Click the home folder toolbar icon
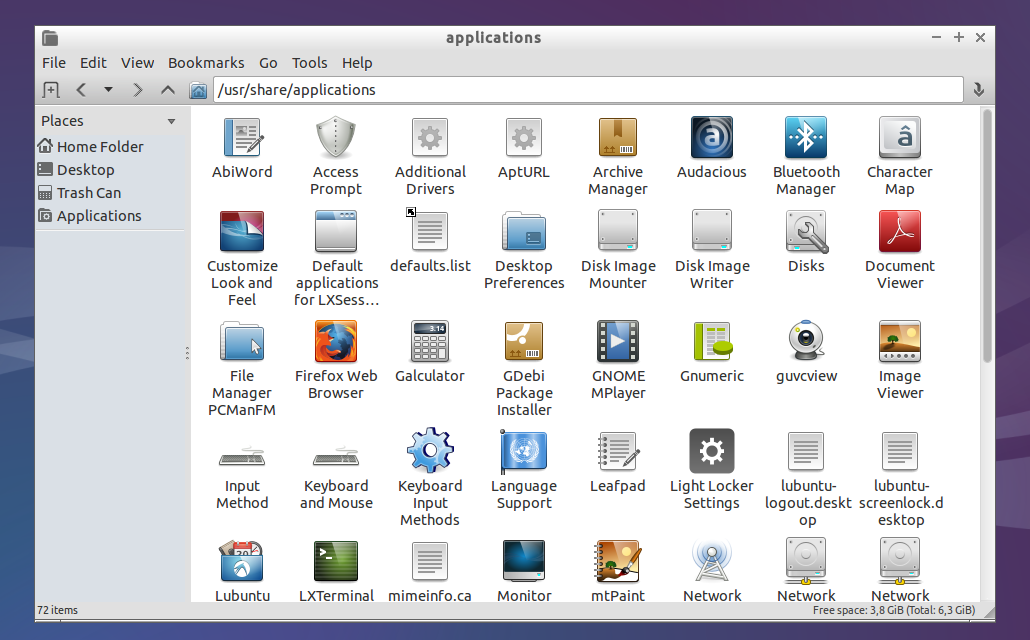This screenshot has height=640, width=1030. pos(198,90)
